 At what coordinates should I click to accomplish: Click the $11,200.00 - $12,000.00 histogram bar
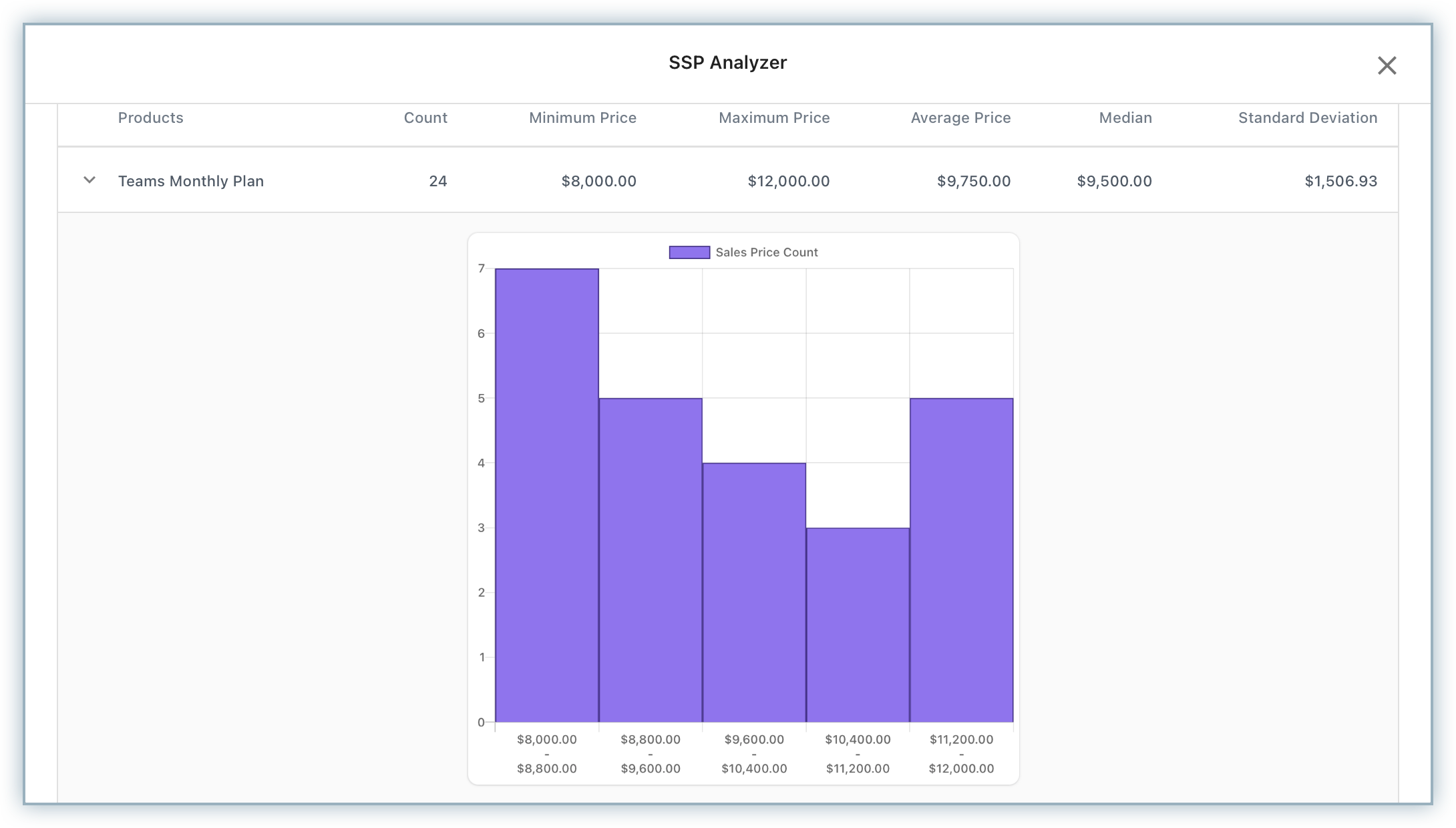961,560
